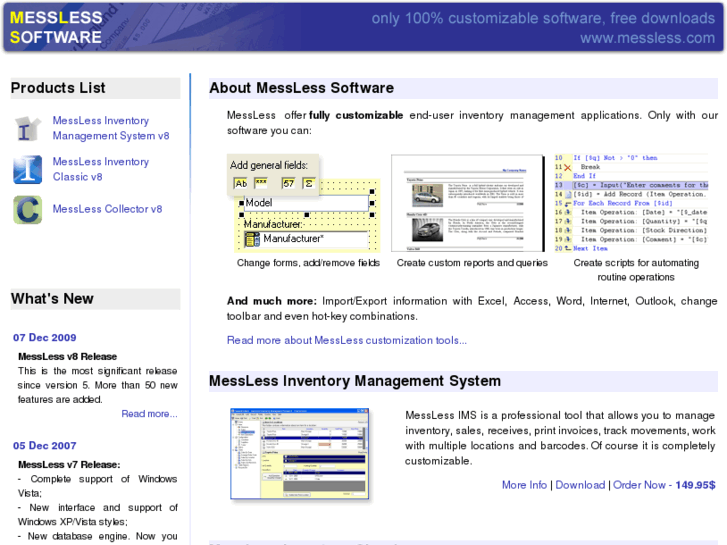Viewport: 727px width, 545px height.
Task: Click the www.messless.com header text
Action: tap(647, 38)
